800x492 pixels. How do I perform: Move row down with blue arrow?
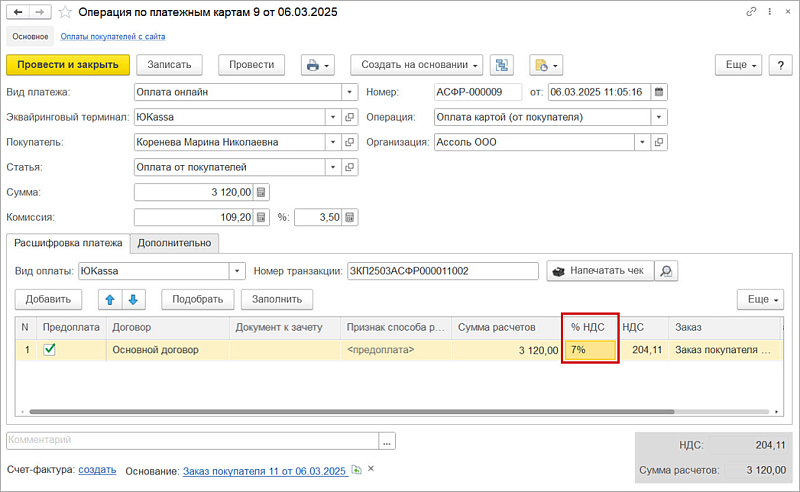[133, 300]
